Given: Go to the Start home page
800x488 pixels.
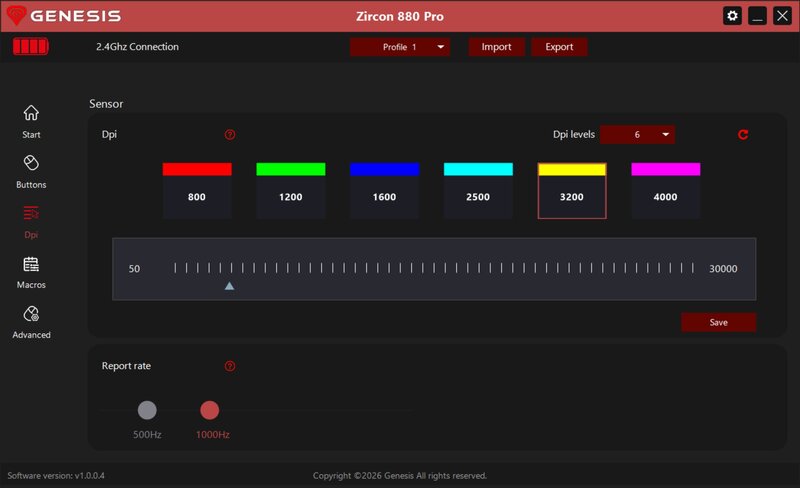Looking at the screenshot, I should [x=31, y=121].
